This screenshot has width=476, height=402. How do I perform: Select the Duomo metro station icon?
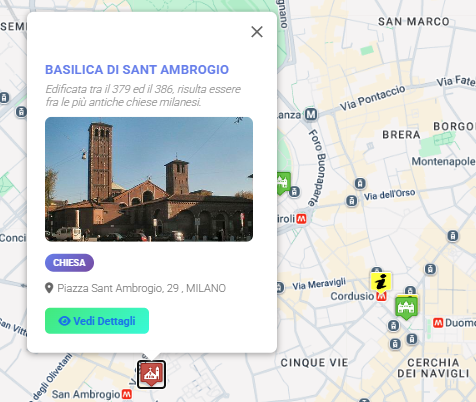click(x=438, y=323)
